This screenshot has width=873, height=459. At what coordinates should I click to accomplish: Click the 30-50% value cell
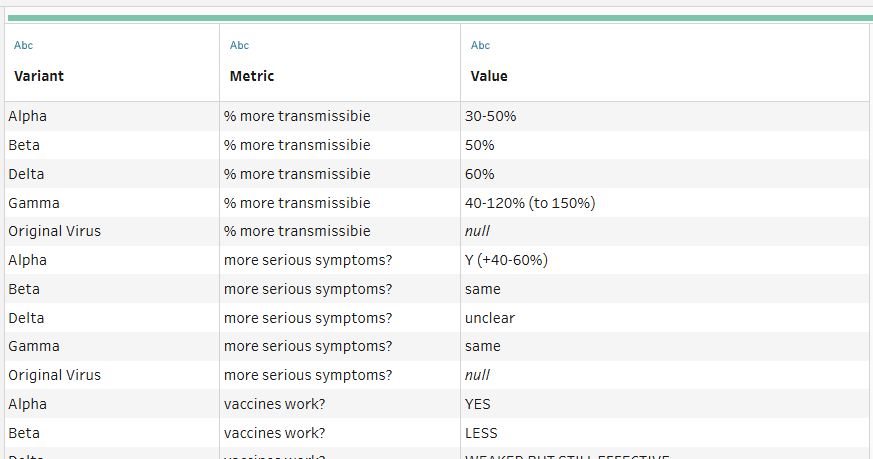click(x=490, y=116)
